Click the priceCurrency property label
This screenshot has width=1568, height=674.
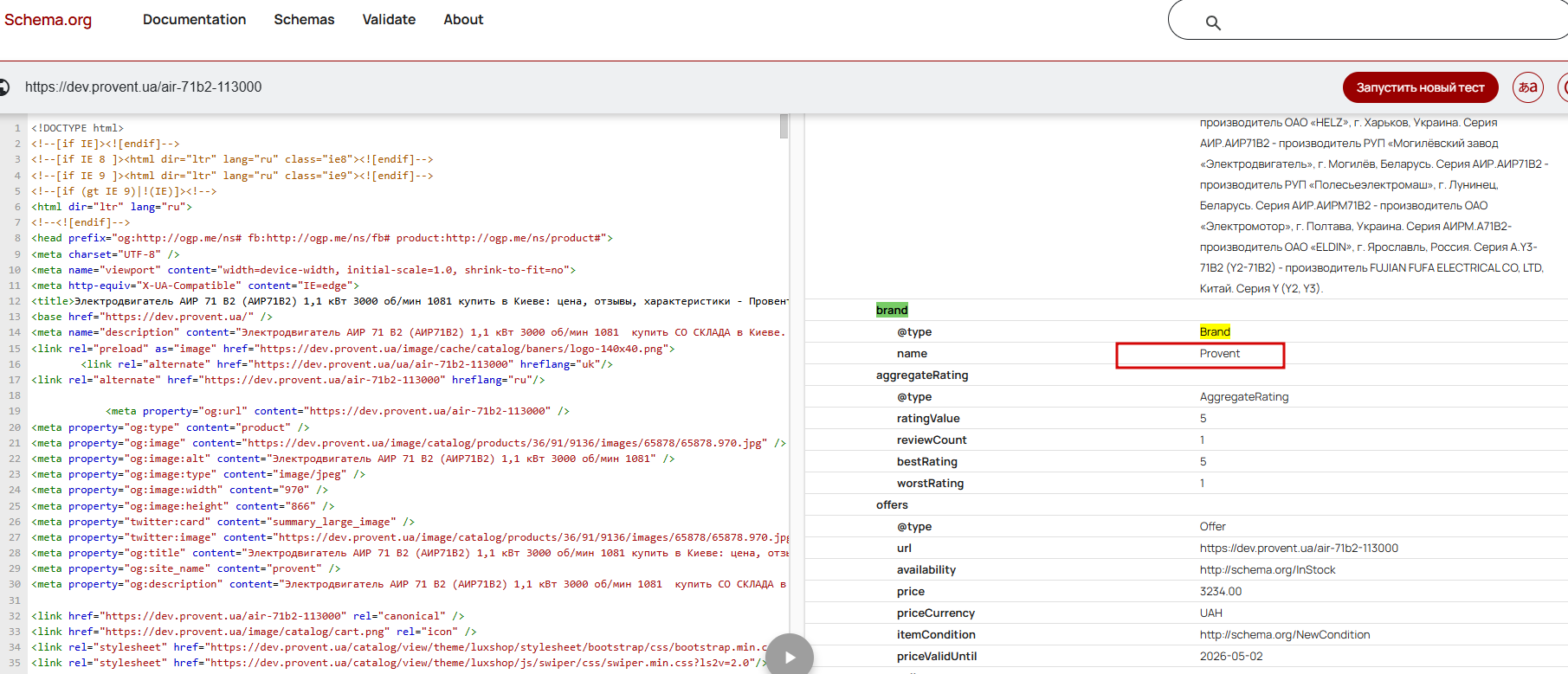(936, 613)
